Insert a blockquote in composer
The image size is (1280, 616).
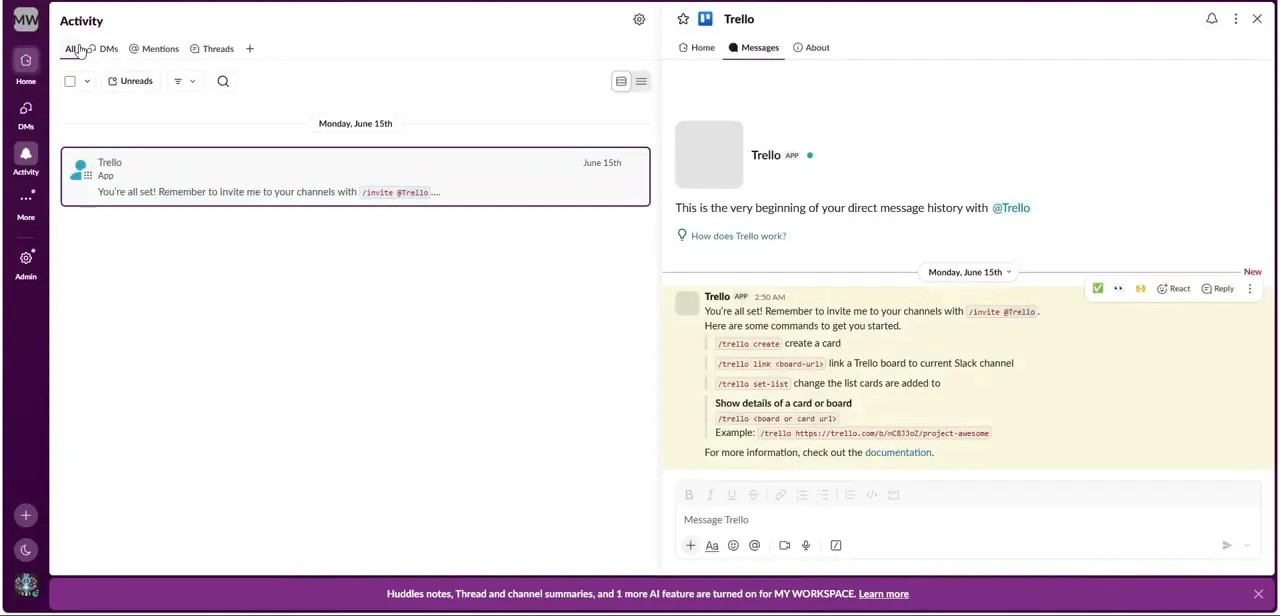point(850,495)
